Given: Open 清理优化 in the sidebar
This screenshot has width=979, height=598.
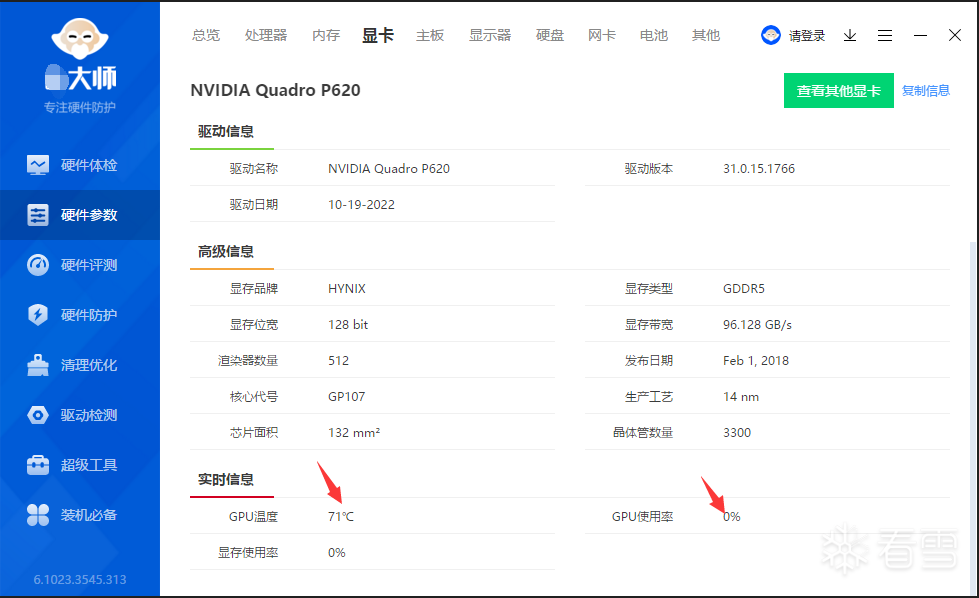Looking at the screenshot, I should pyautogui.click(x=80, y=365).
